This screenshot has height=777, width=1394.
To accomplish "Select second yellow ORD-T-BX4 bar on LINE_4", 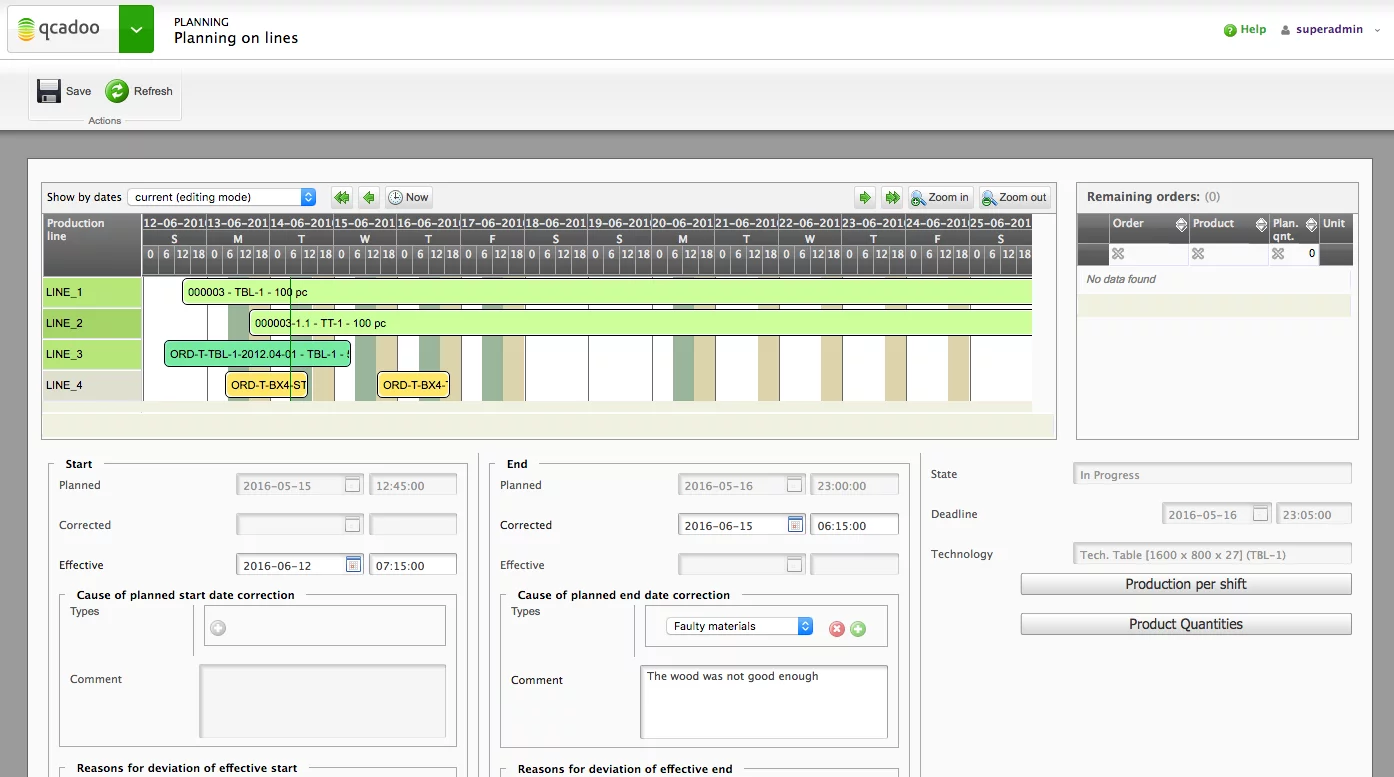I will click(x=413, y=385).
